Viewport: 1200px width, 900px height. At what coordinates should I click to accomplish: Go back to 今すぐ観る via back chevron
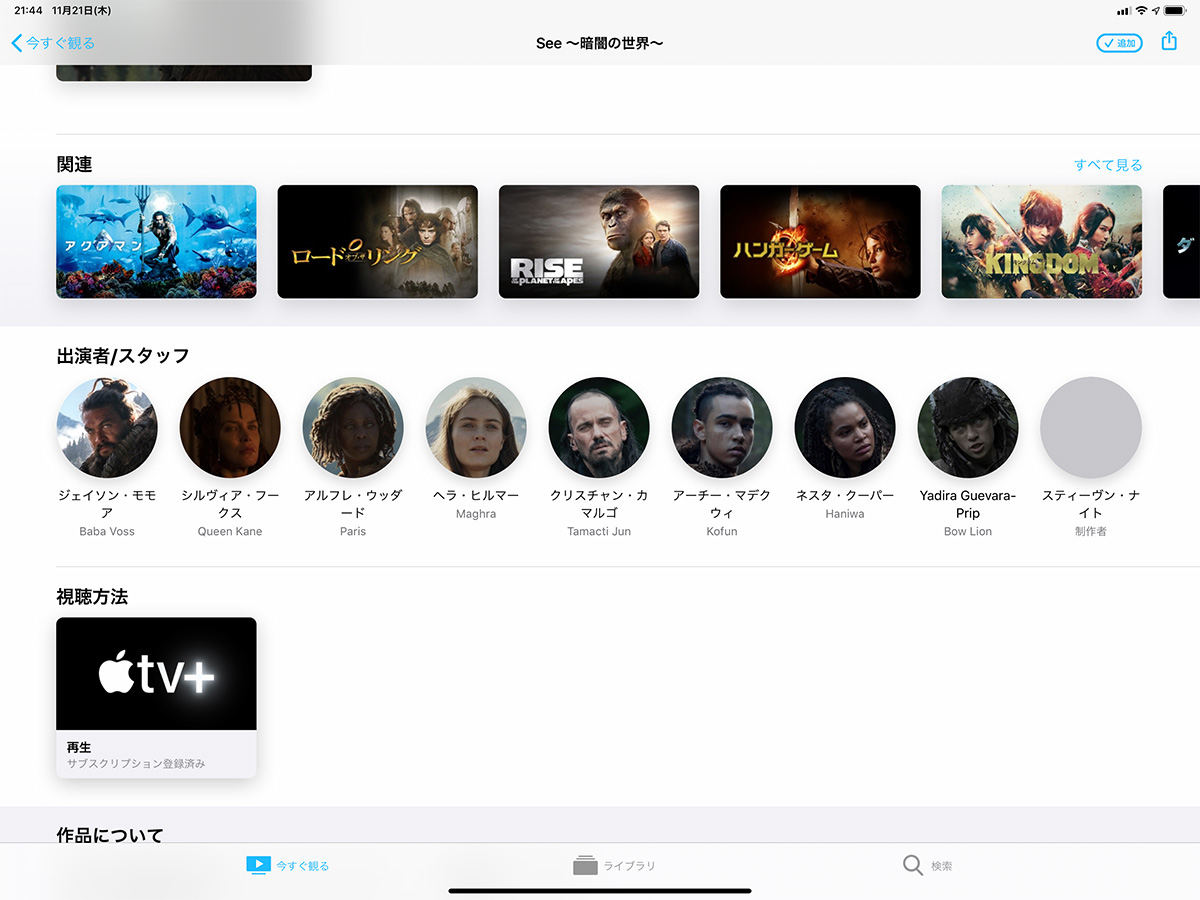point(53,43)
